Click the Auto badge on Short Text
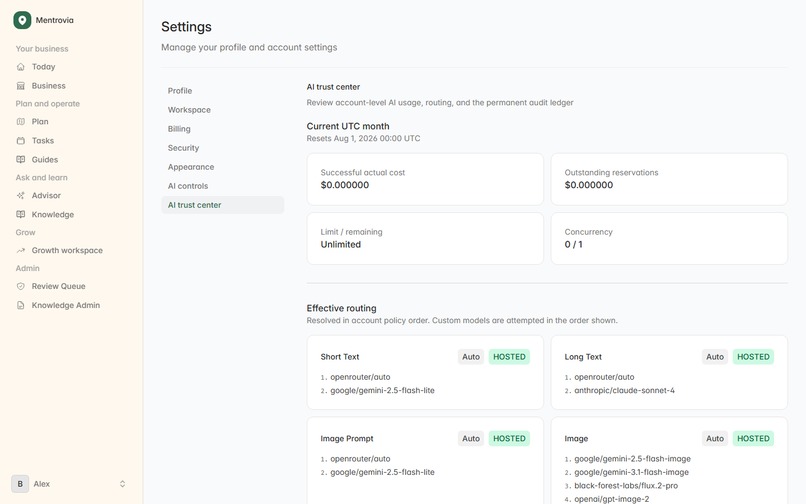Screen dimensions: 806x504 coord(471,357)
